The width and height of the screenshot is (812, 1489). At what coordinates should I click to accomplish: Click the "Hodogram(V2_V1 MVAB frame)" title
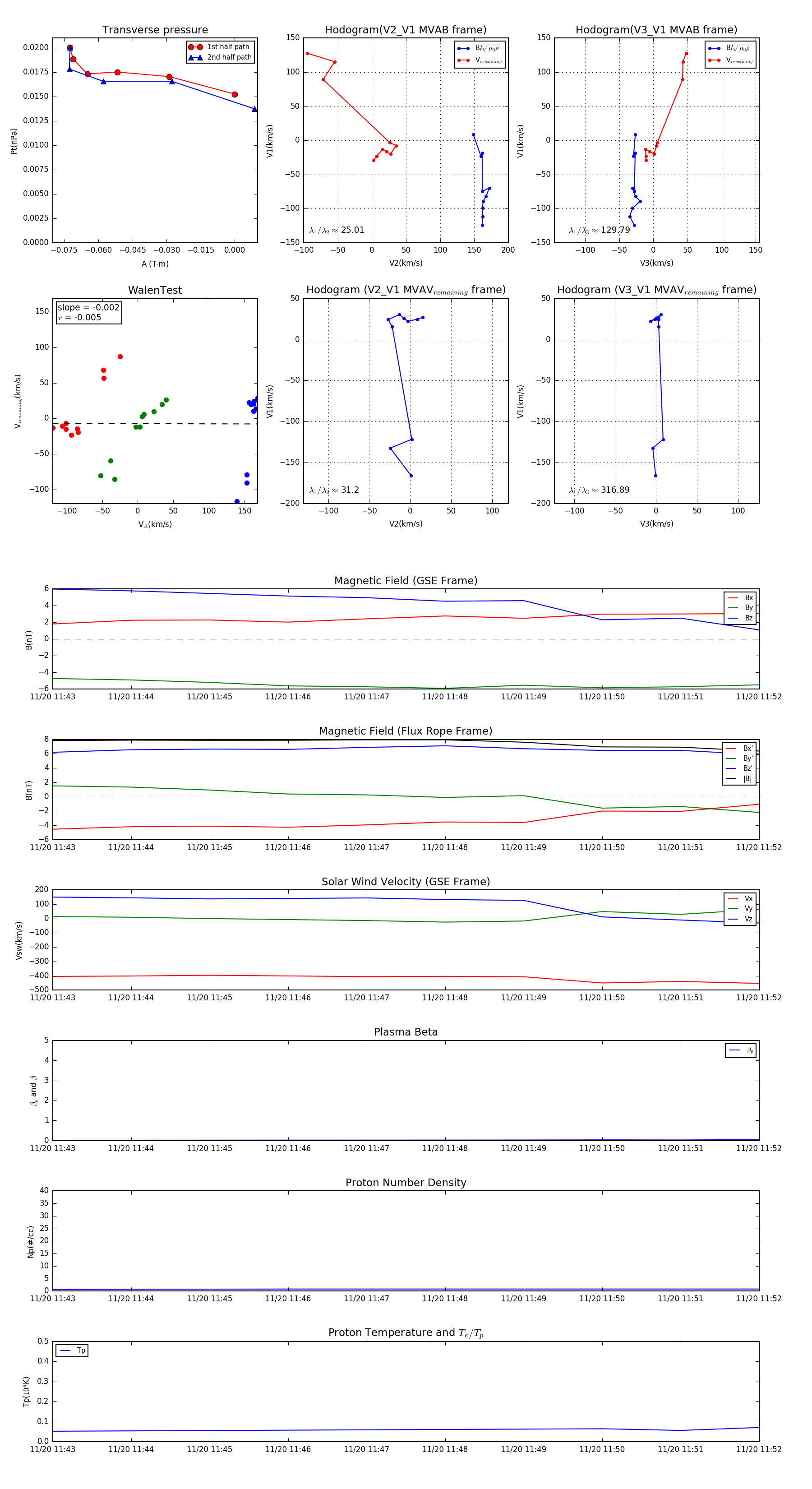[x=406, y=30]
